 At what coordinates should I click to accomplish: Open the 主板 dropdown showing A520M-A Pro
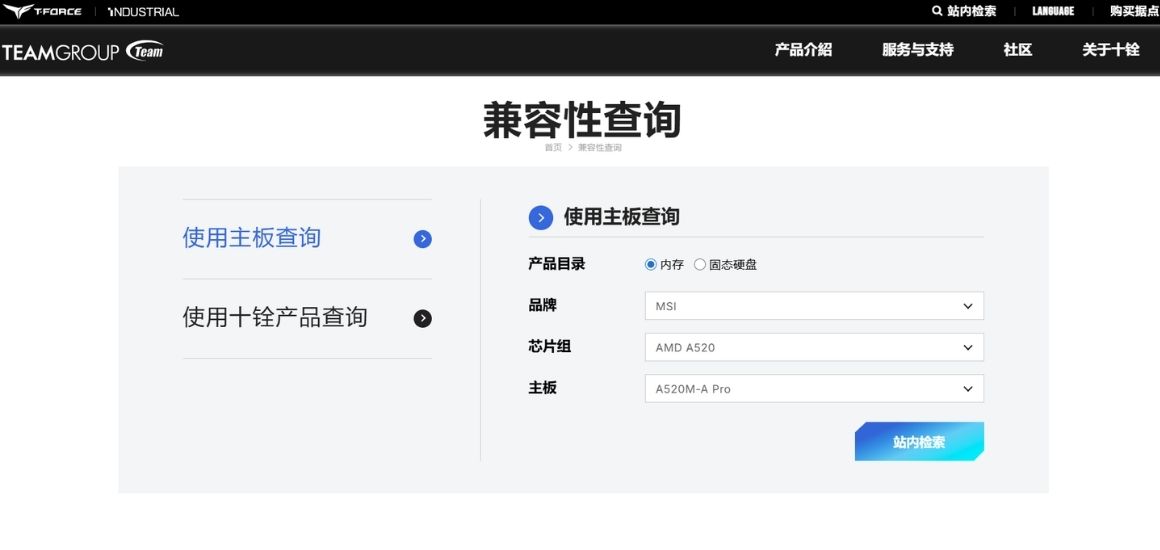coord(814,389)
